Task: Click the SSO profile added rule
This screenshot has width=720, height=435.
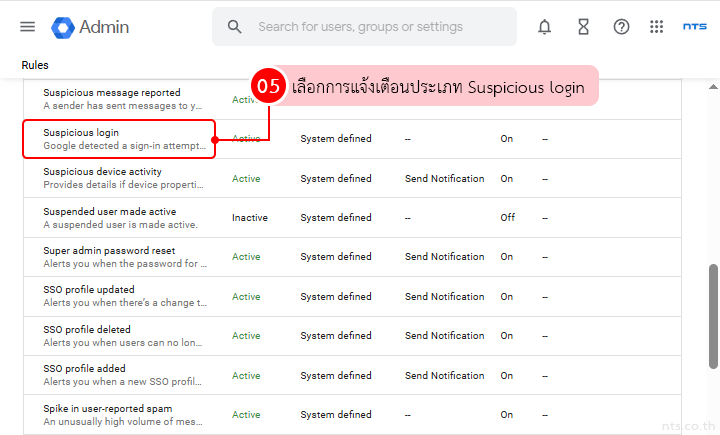Action: tap(85, 369)
